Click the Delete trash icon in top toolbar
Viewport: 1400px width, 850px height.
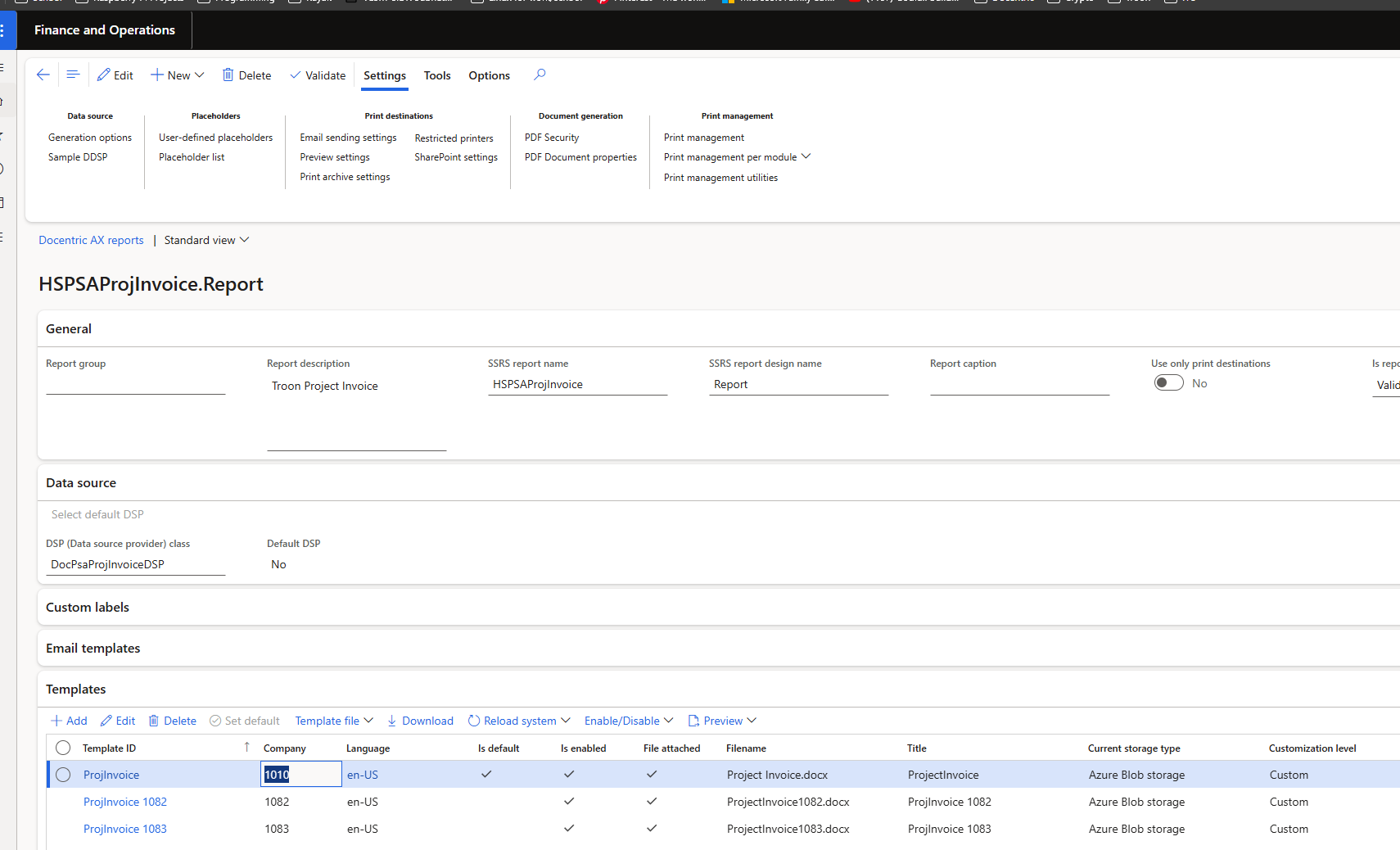[x=228, y=75]
